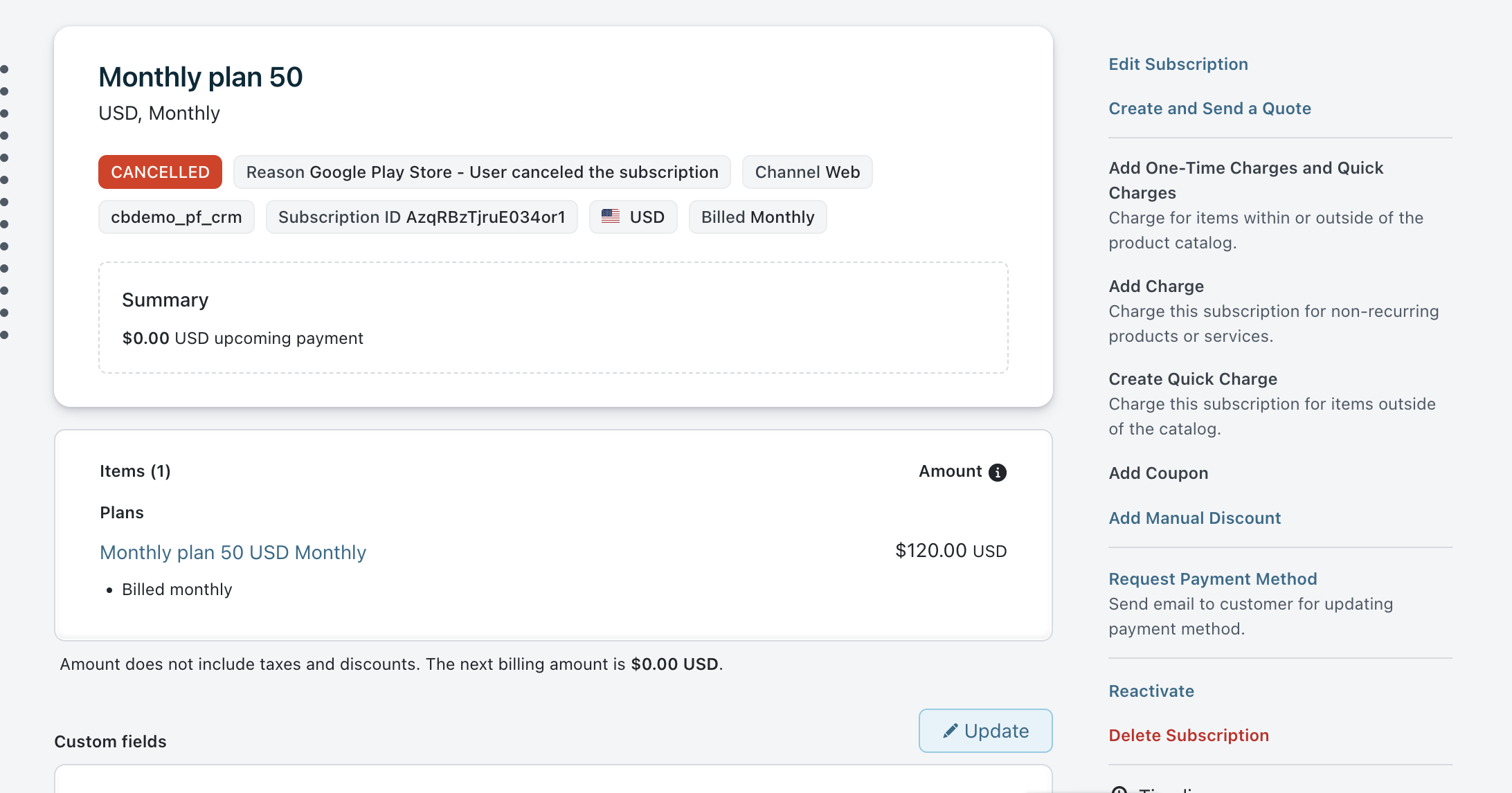
Task: Open Add Manual Discount link
Action: [1194, 518]
